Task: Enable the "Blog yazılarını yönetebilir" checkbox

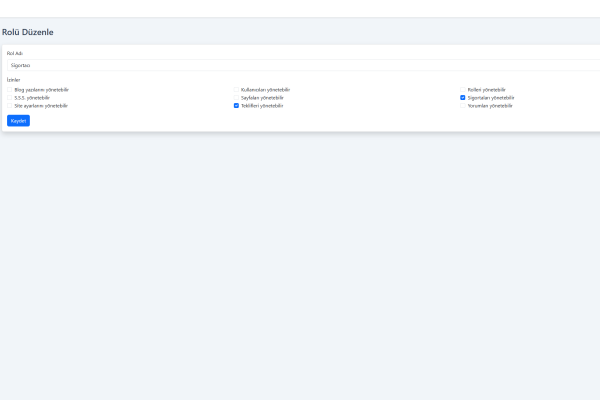Action: coord(10,90)
